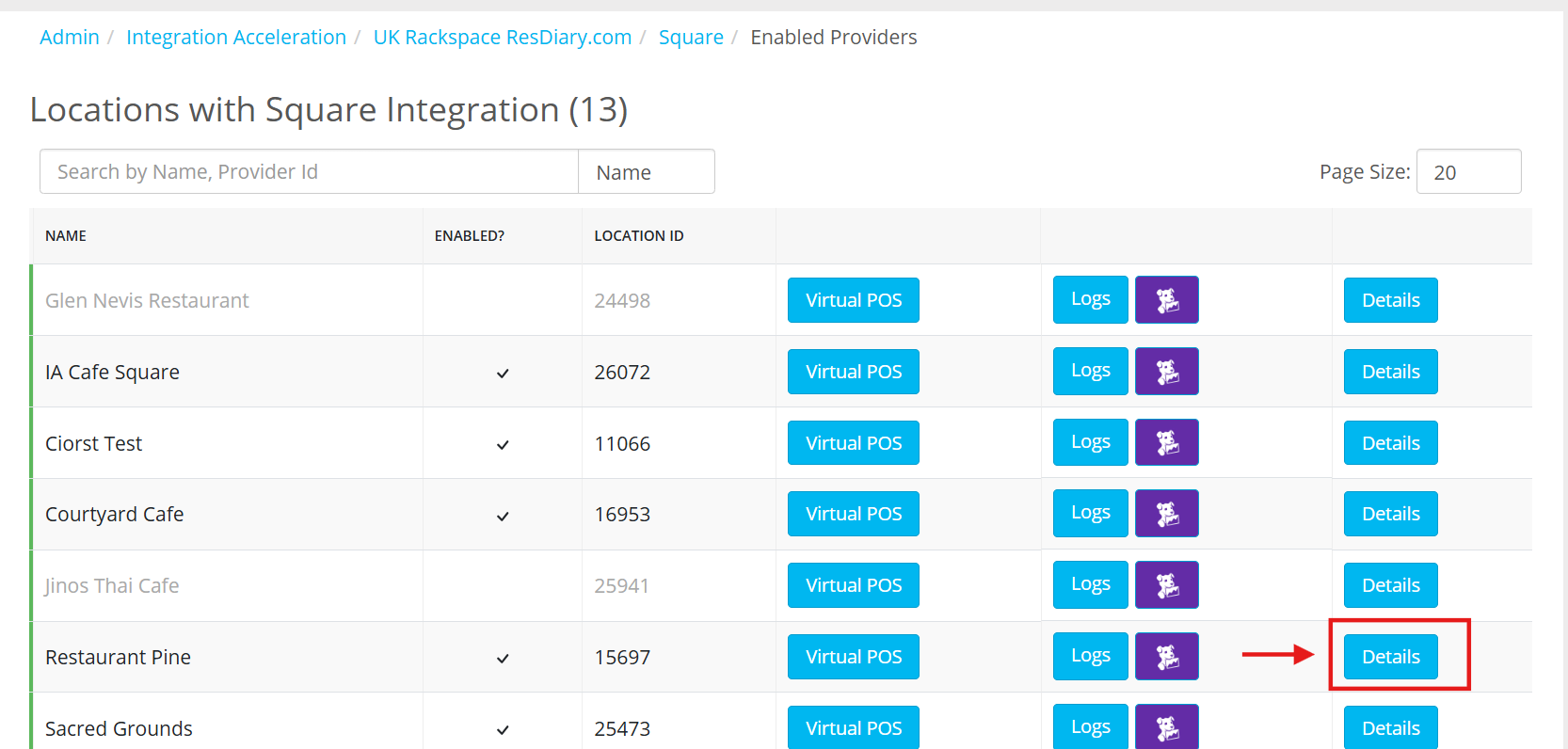Click the enabled checkmark for Sacred Grounds

[x=503, y=730]
